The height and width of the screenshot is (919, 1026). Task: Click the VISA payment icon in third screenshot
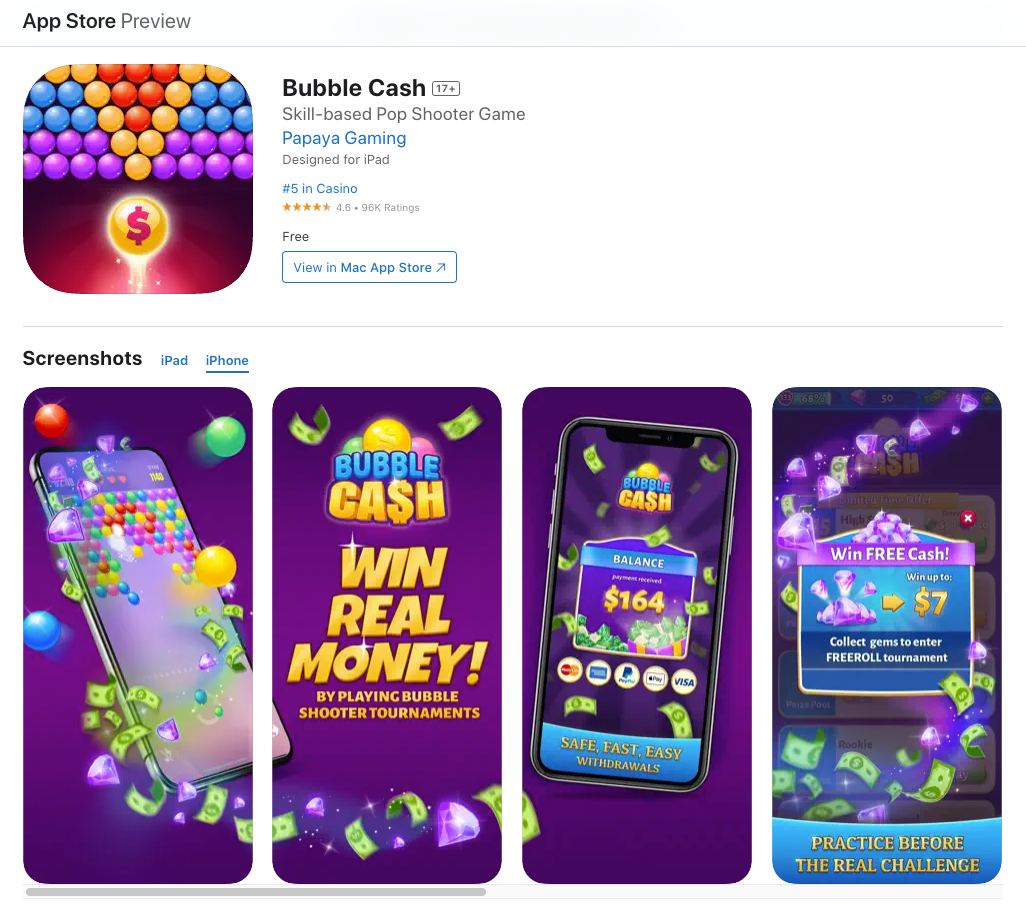tap(684, 682)
